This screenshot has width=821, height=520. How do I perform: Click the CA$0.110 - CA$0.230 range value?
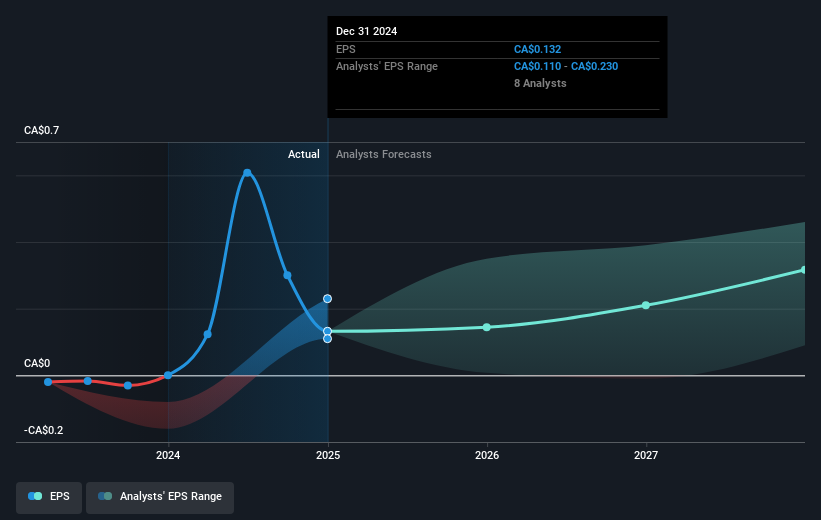point(566,67)
